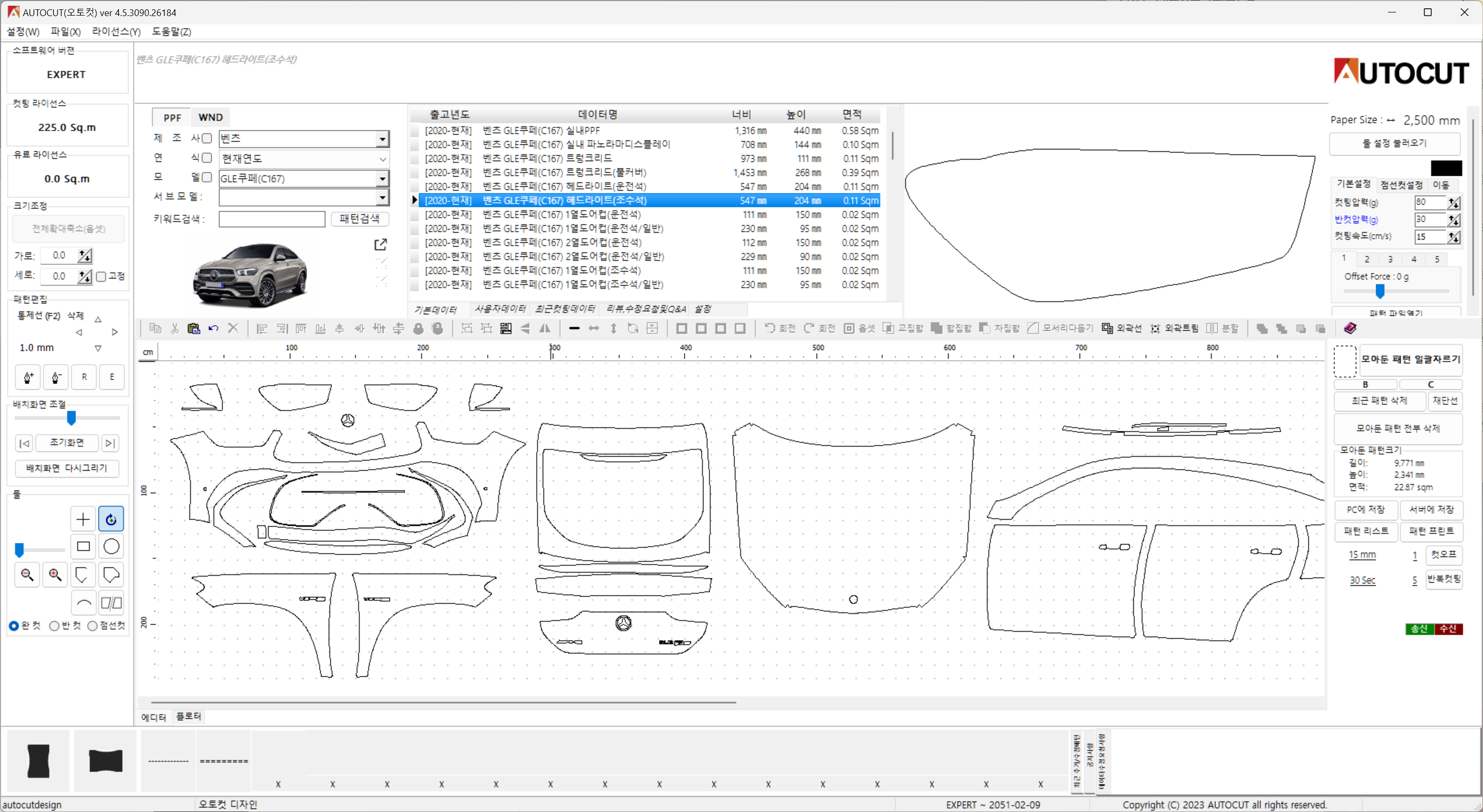Viewport: 1483px width, 812px height.
Task: Click the purple help book icon
Action: coord(1350,328)
